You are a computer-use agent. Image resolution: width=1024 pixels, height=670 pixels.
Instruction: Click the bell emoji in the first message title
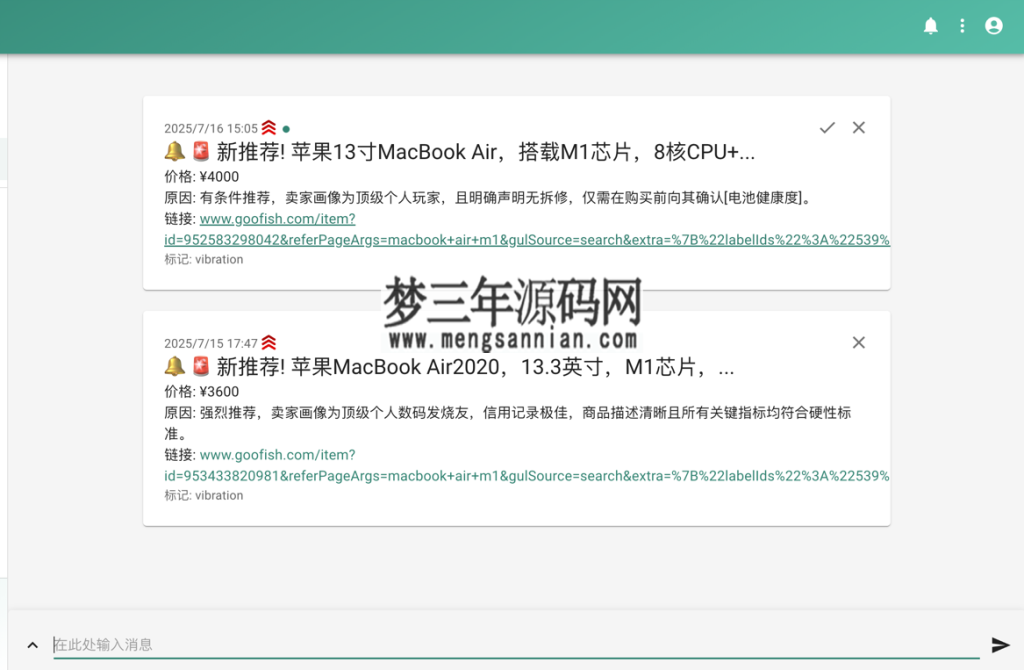point(173,152)
